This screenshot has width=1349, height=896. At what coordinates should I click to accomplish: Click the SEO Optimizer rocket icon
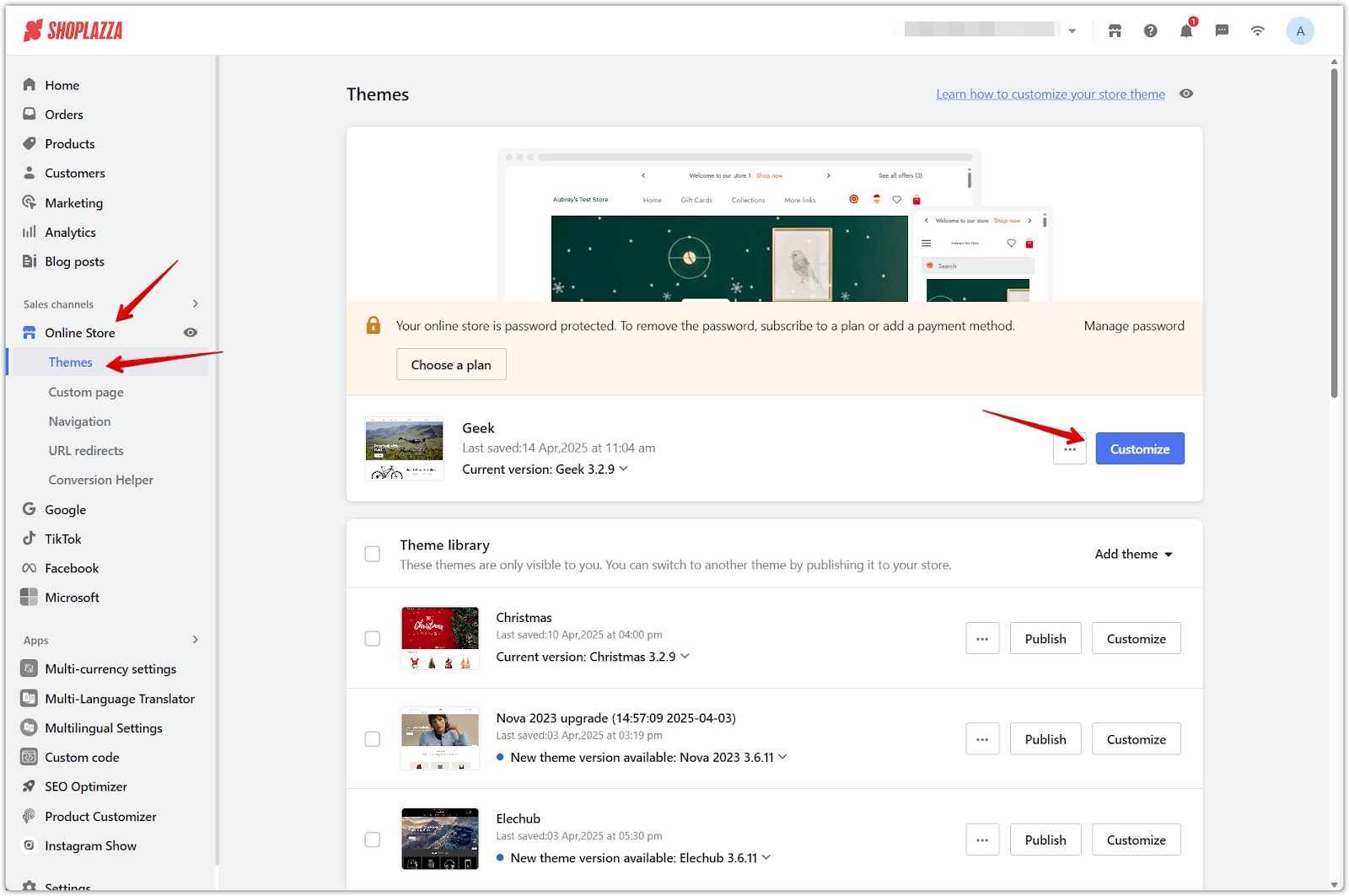point(30,786)
